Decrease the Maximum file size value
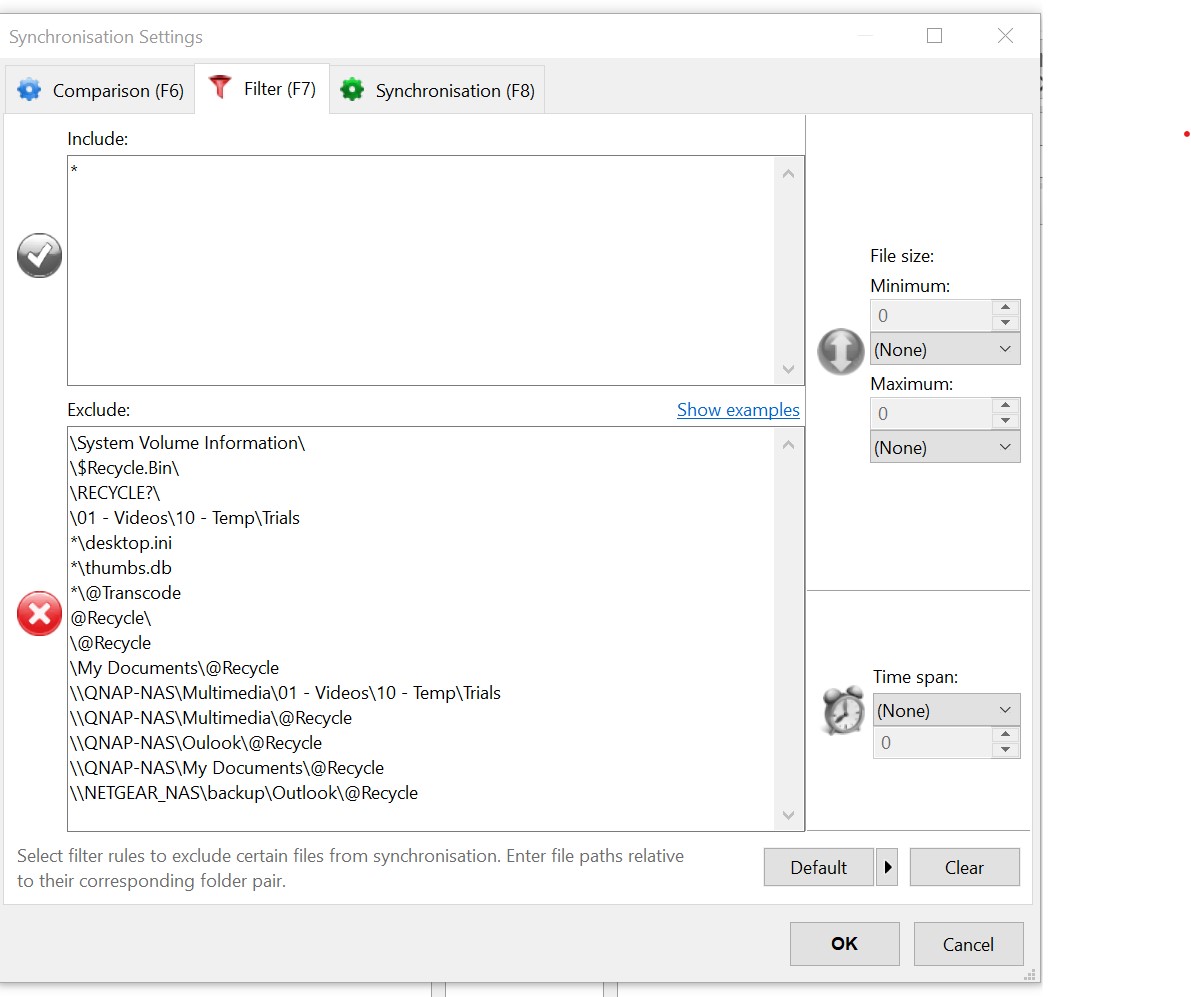 click(x=1006, y=421)
